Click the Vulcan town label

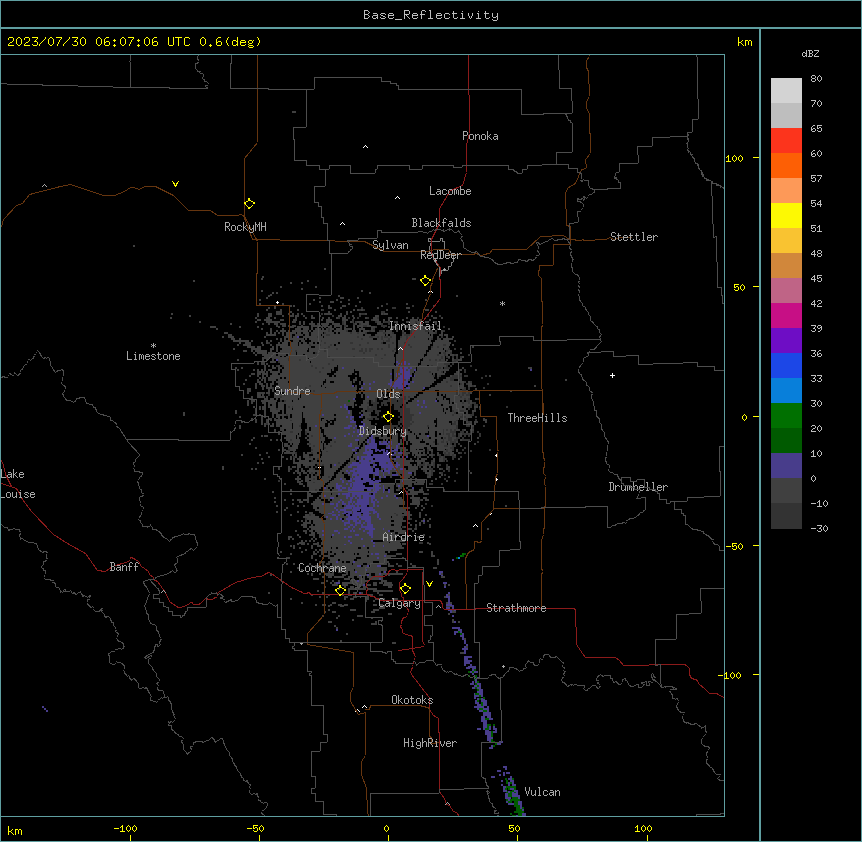(543, 792)
